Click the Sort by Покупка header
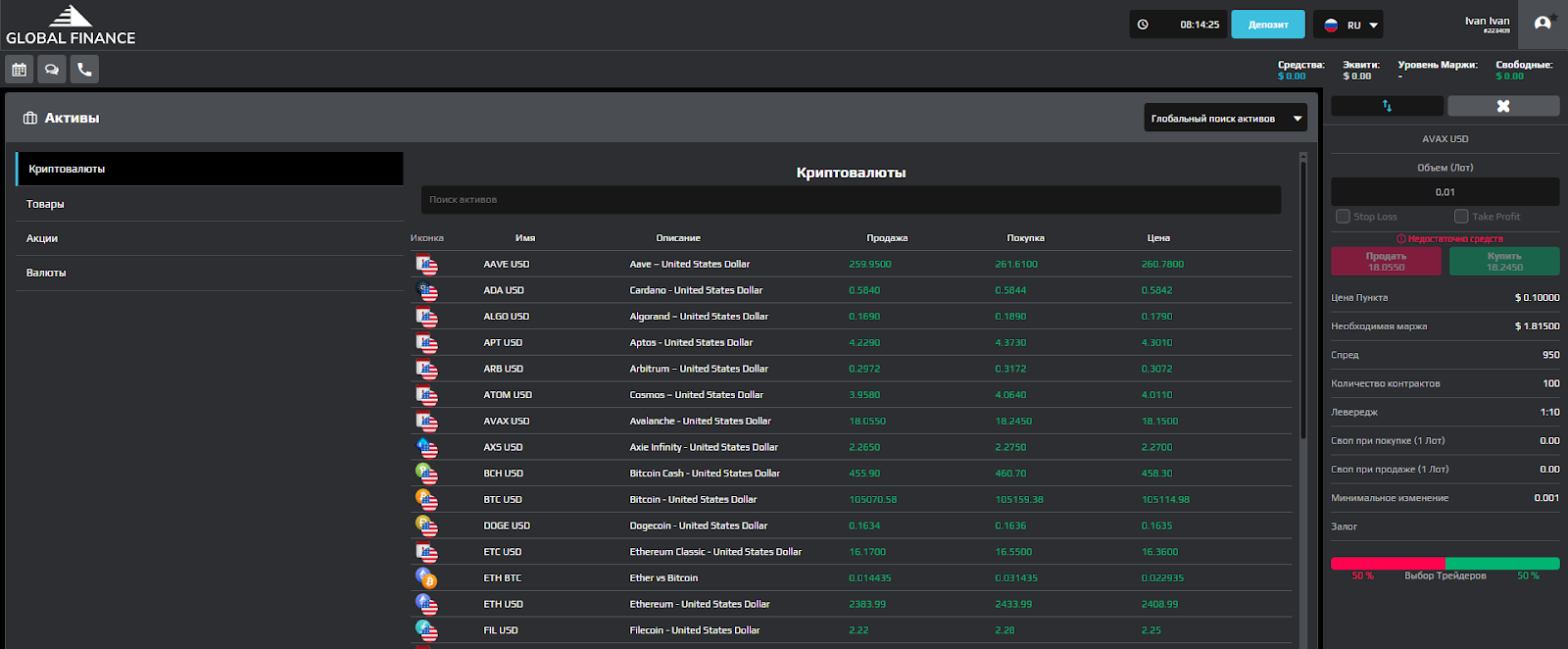Viewport: 1568px width, 649px height. 1025,238
